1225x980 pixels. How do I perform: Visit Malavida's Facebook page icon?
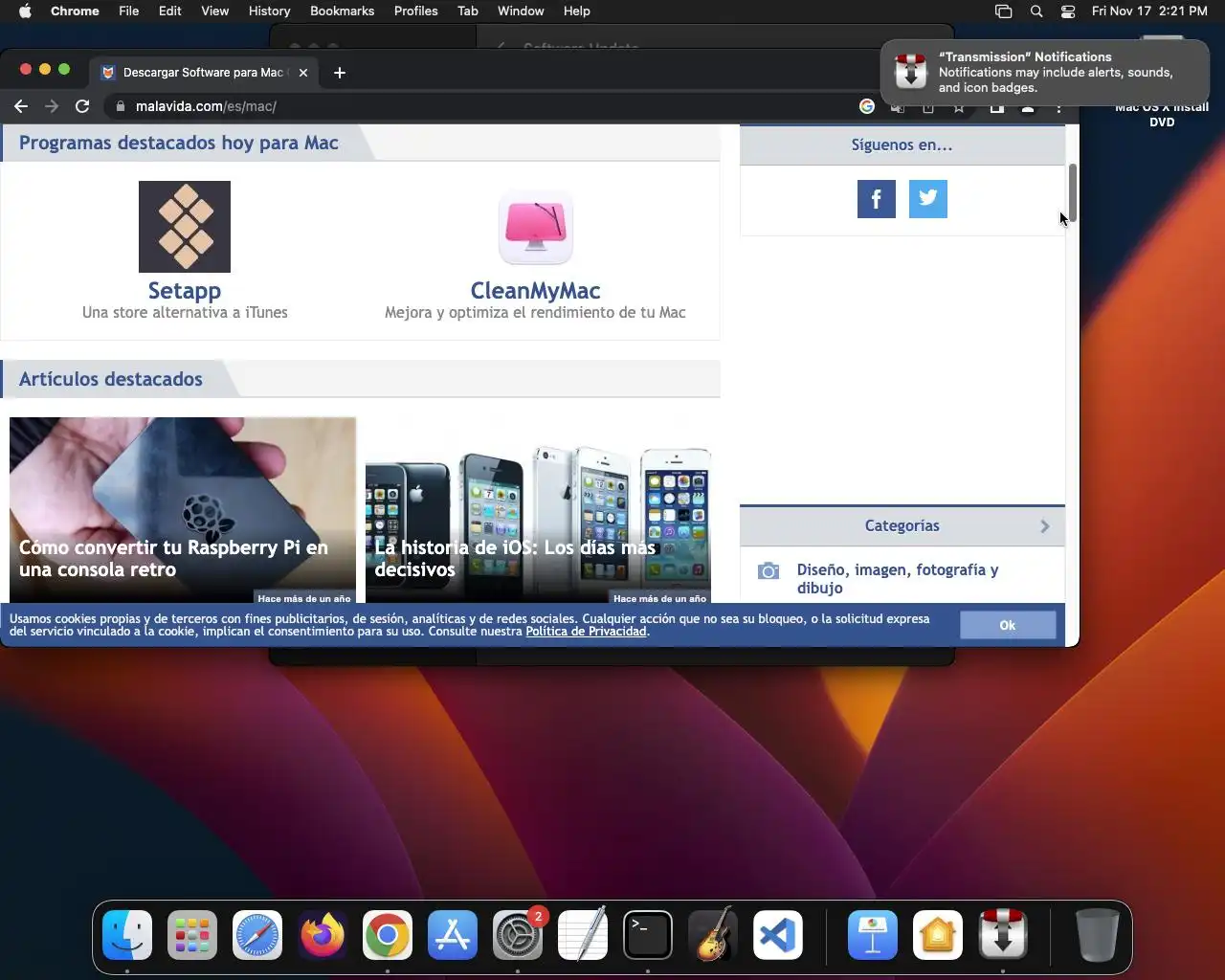tap(877, 199)
